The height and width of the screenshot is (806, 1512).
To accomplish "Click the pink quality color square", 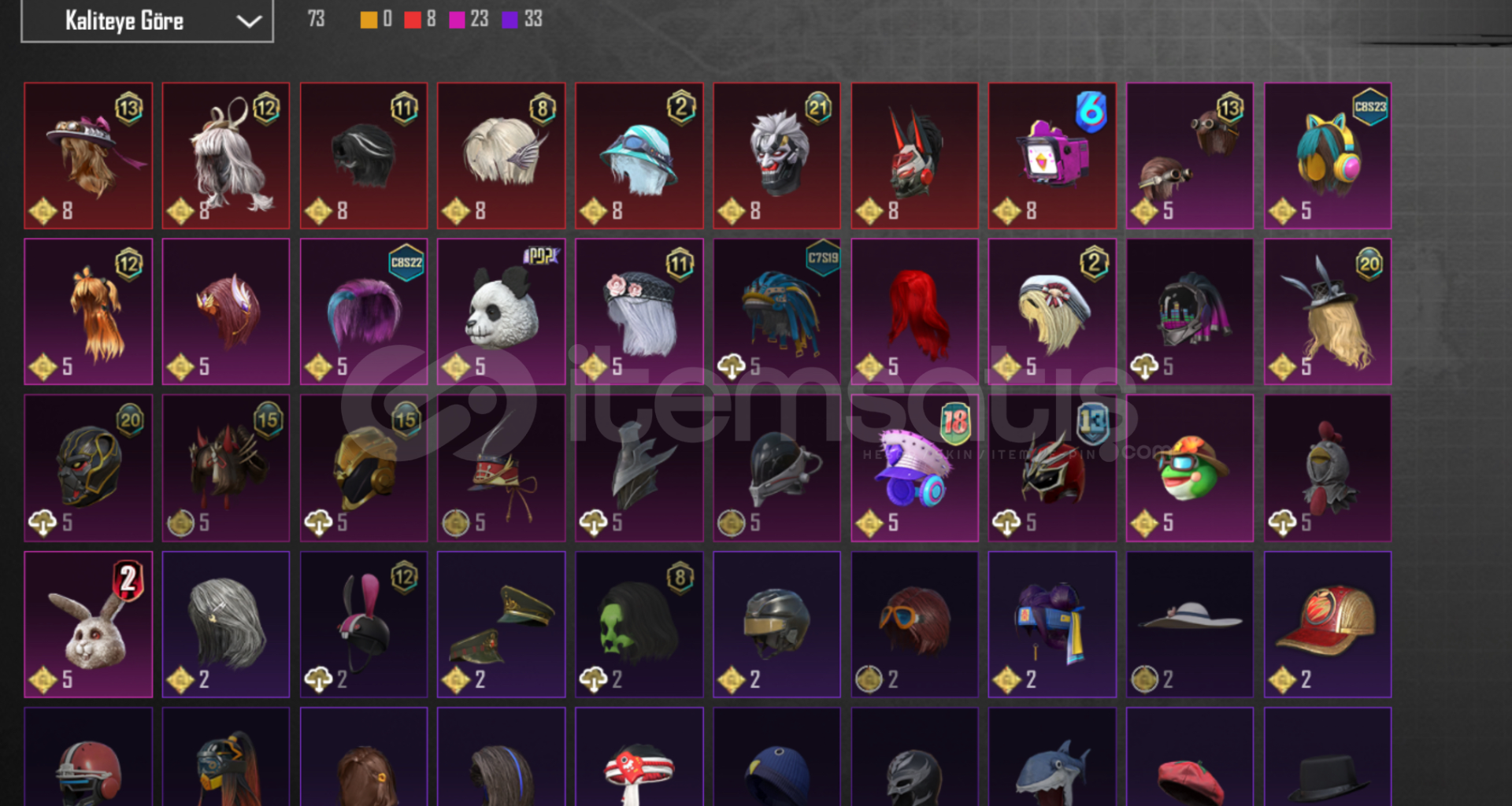I will 457,20.
